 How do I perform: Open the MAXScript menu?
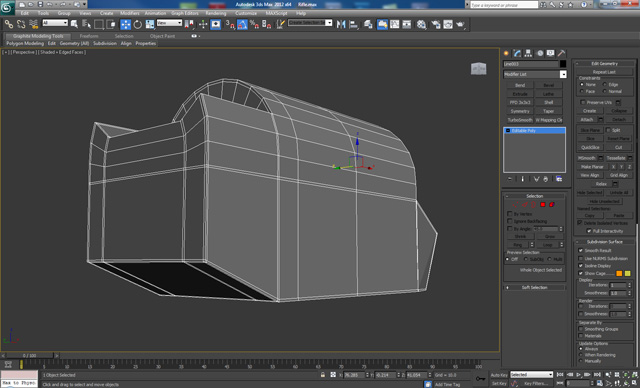coord(276,13)
